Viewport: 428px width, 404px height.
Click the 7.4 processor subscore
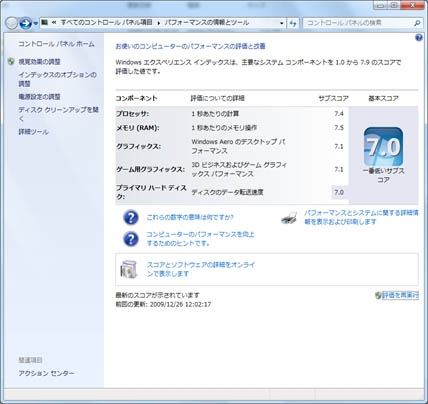pos(339,114)
